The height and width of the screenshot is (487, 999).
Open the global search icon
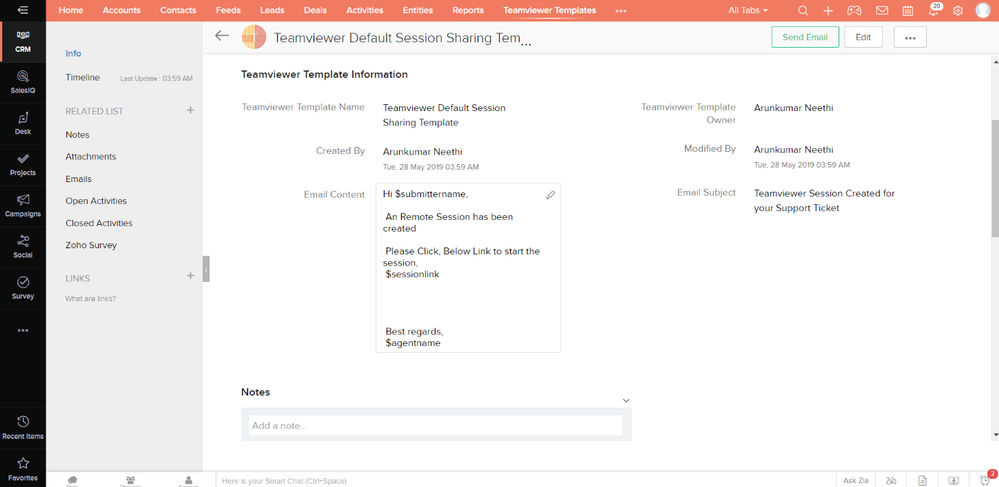point(803,10)
